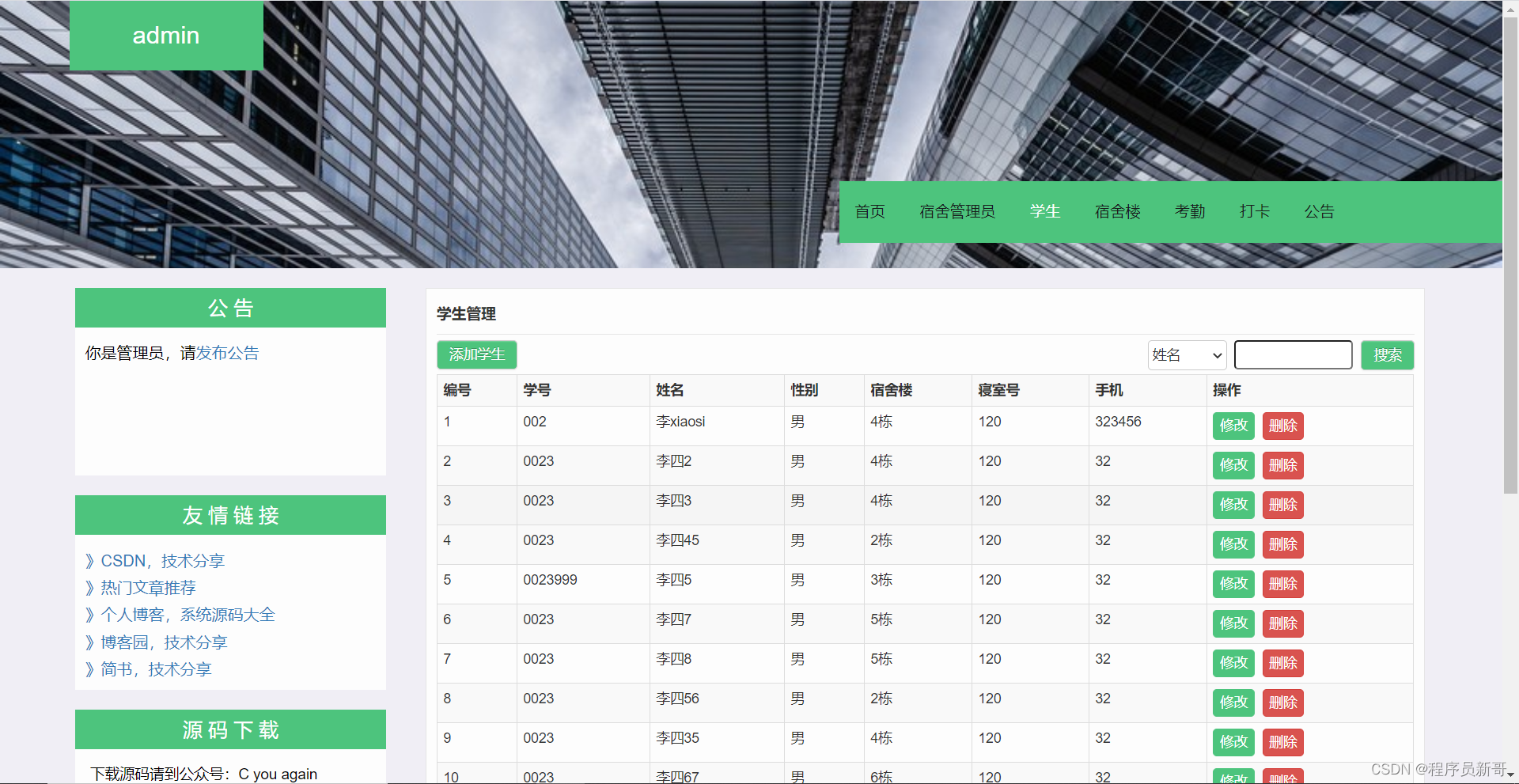
Task: Click the 友情链接 panel header
Action: (230, 515)
